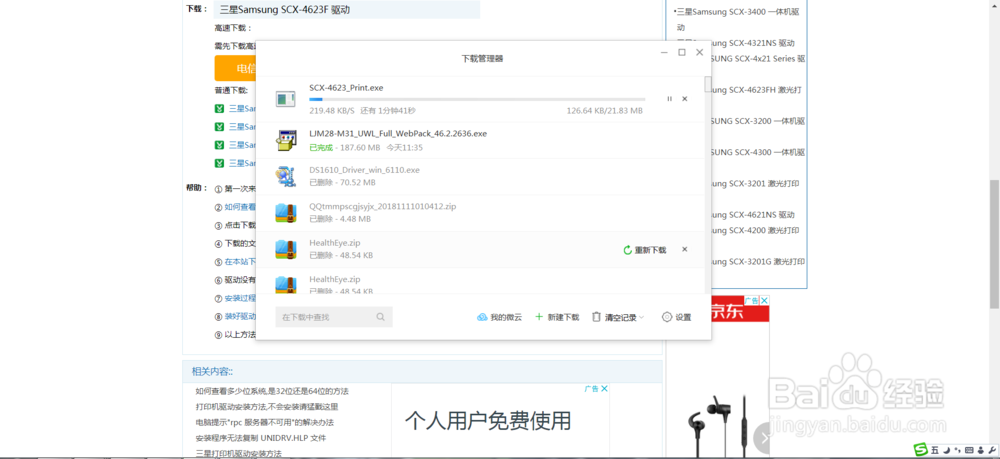1000x459 pixels.
Task: Click the search magnifier in download manager
Action: coord(380,317)
